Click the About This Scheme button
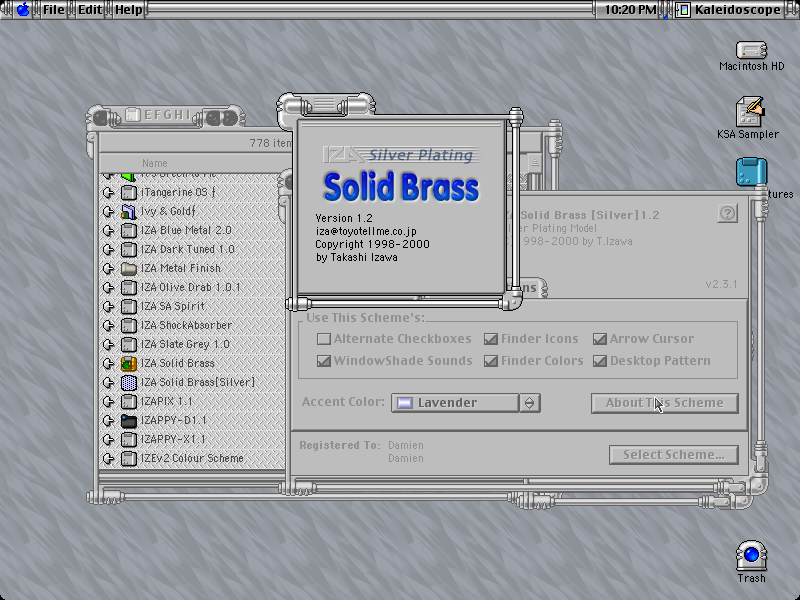This screenshot has height=600, width=800. coord(664,403)
